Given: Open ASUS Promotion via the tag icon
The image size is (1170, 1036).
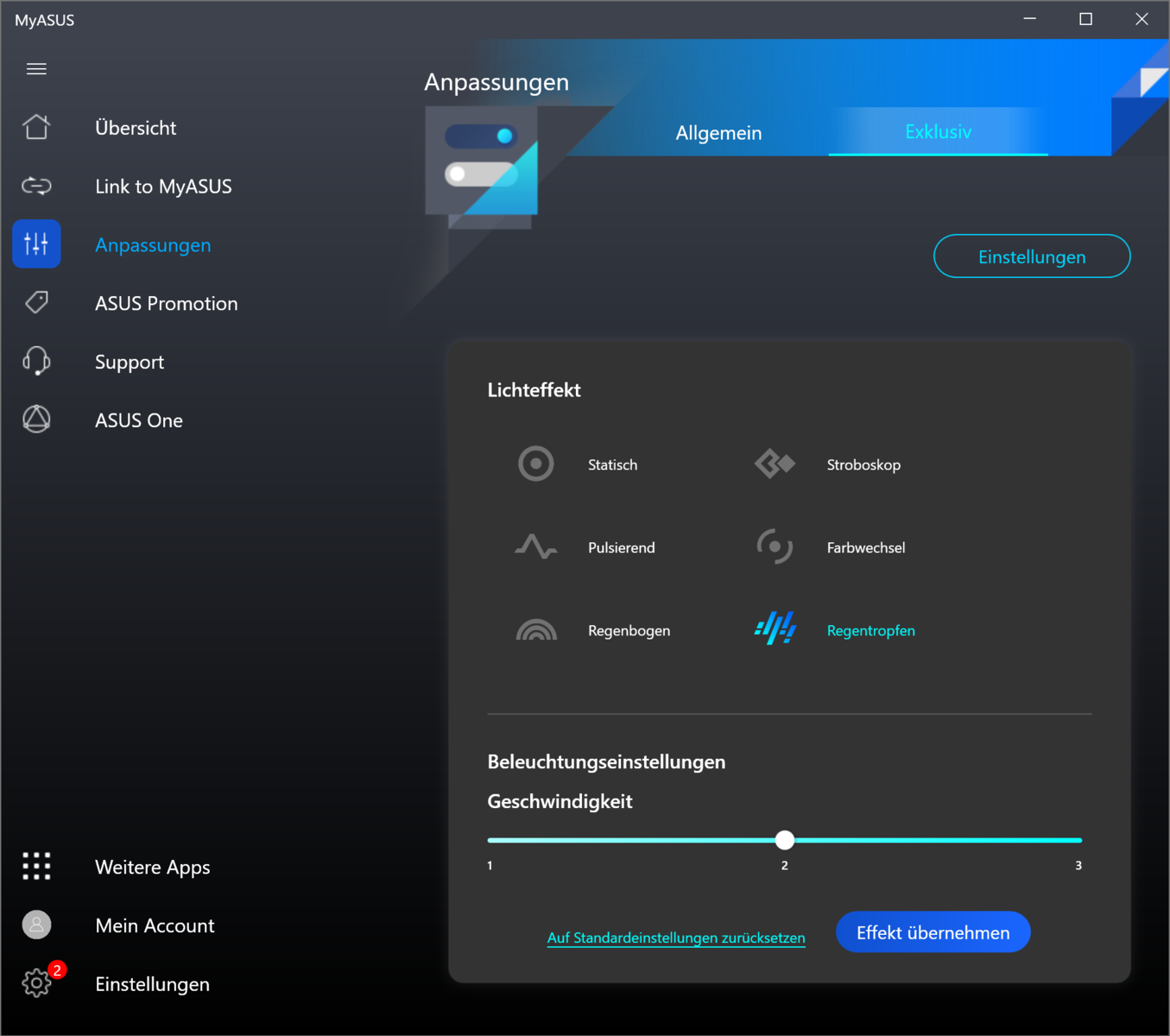Looking at the screenshot, I should 36,302.
